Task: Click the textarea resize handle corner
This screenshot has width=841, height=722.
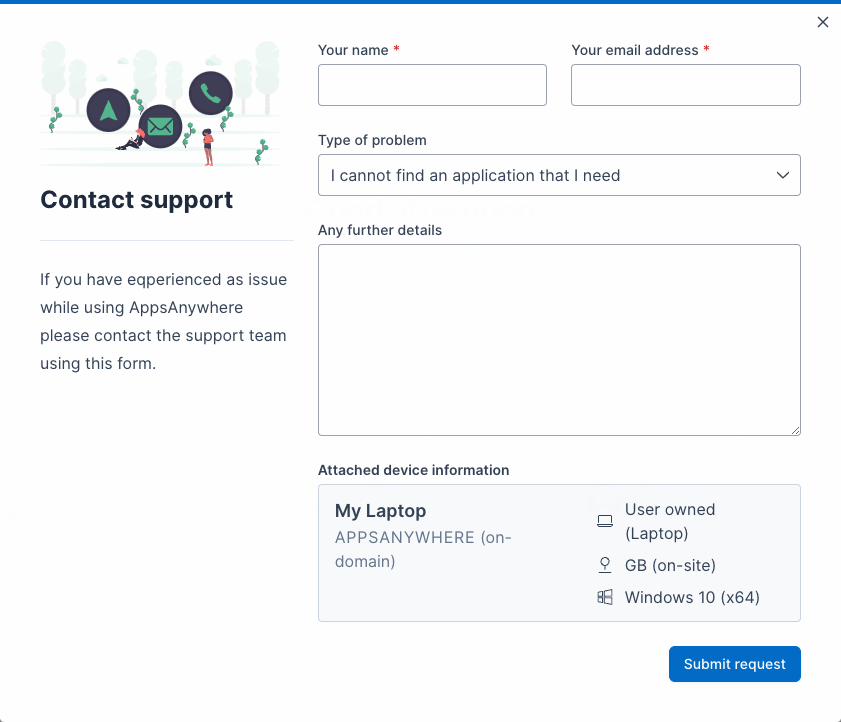Action: 796,431
